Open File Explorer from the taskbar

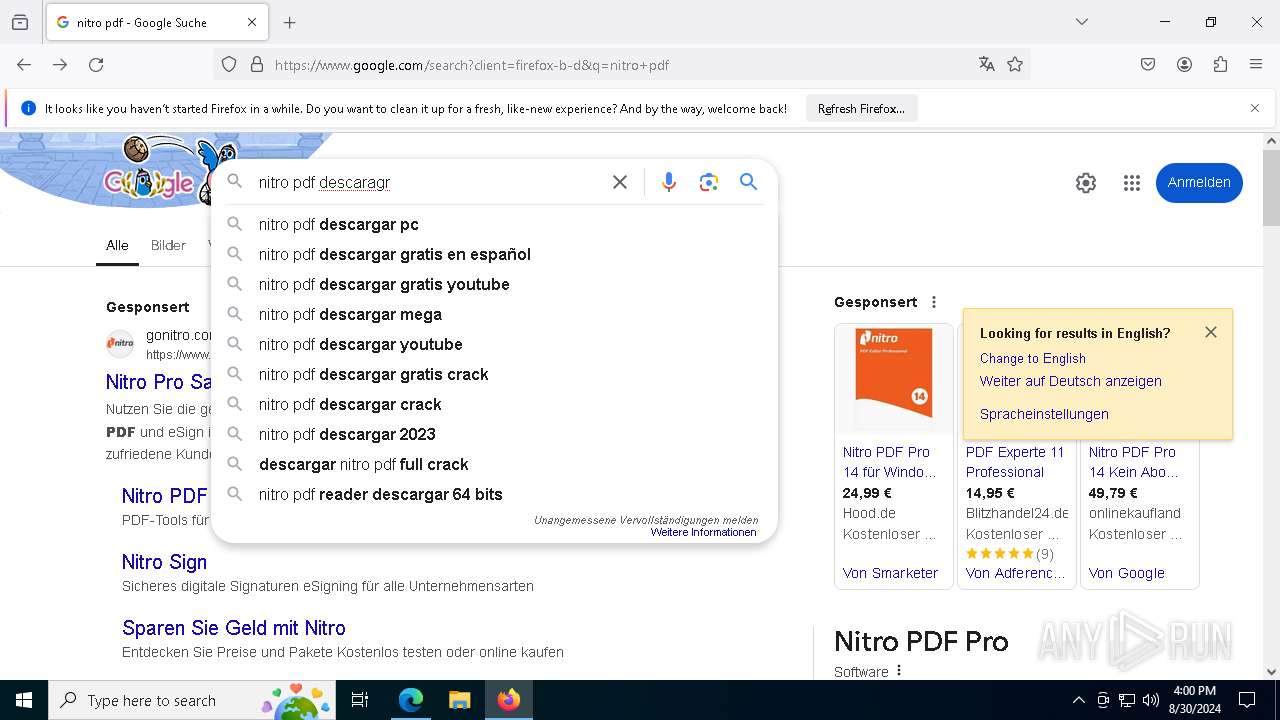(459, 700)
